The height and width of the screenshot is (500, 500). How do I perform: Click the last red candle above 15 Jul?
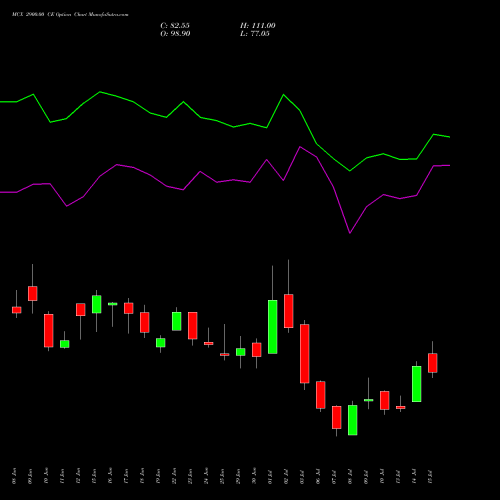(433, 363)
